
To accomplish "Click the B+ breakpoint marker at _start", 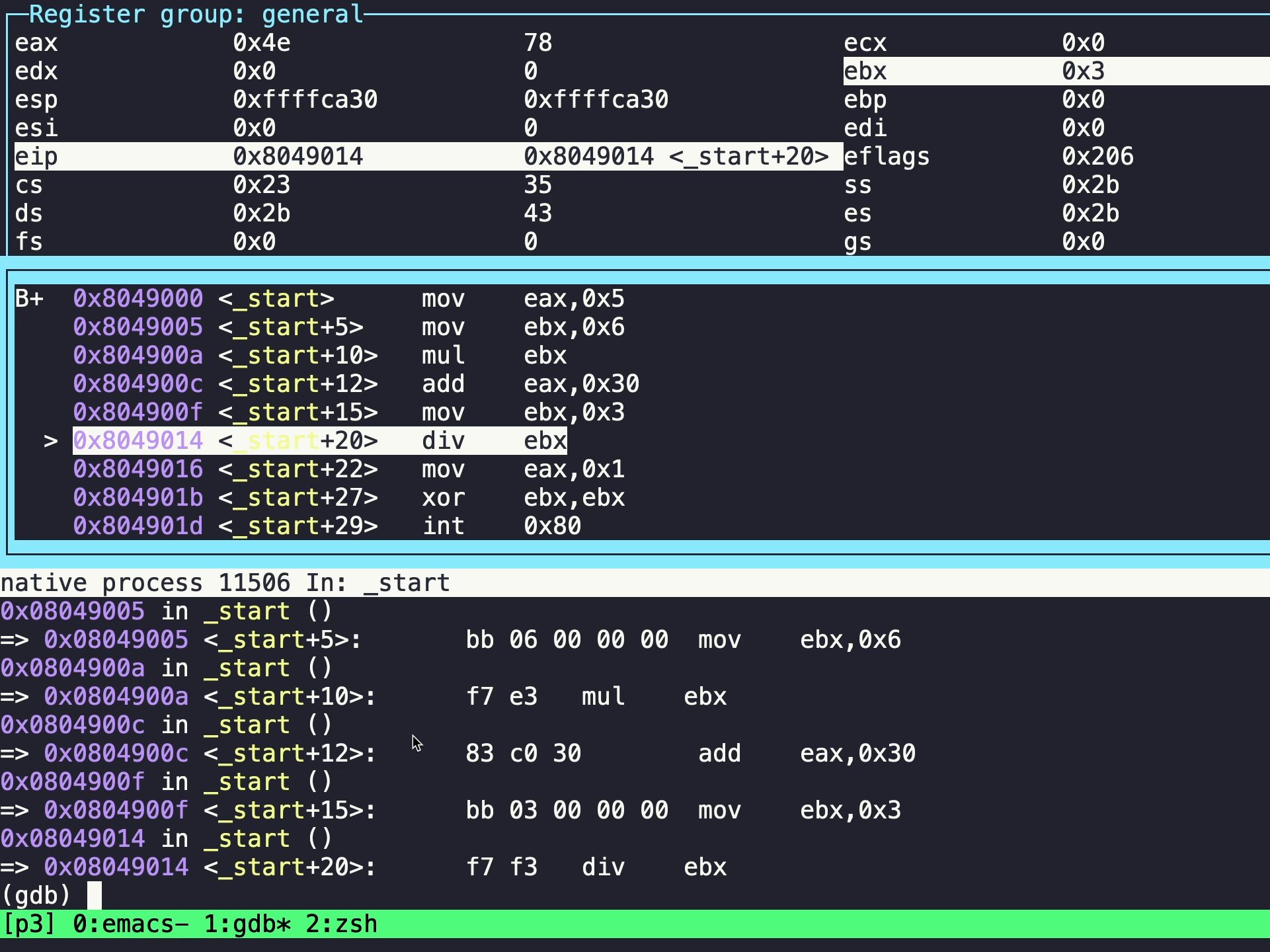I will (29, 299).
